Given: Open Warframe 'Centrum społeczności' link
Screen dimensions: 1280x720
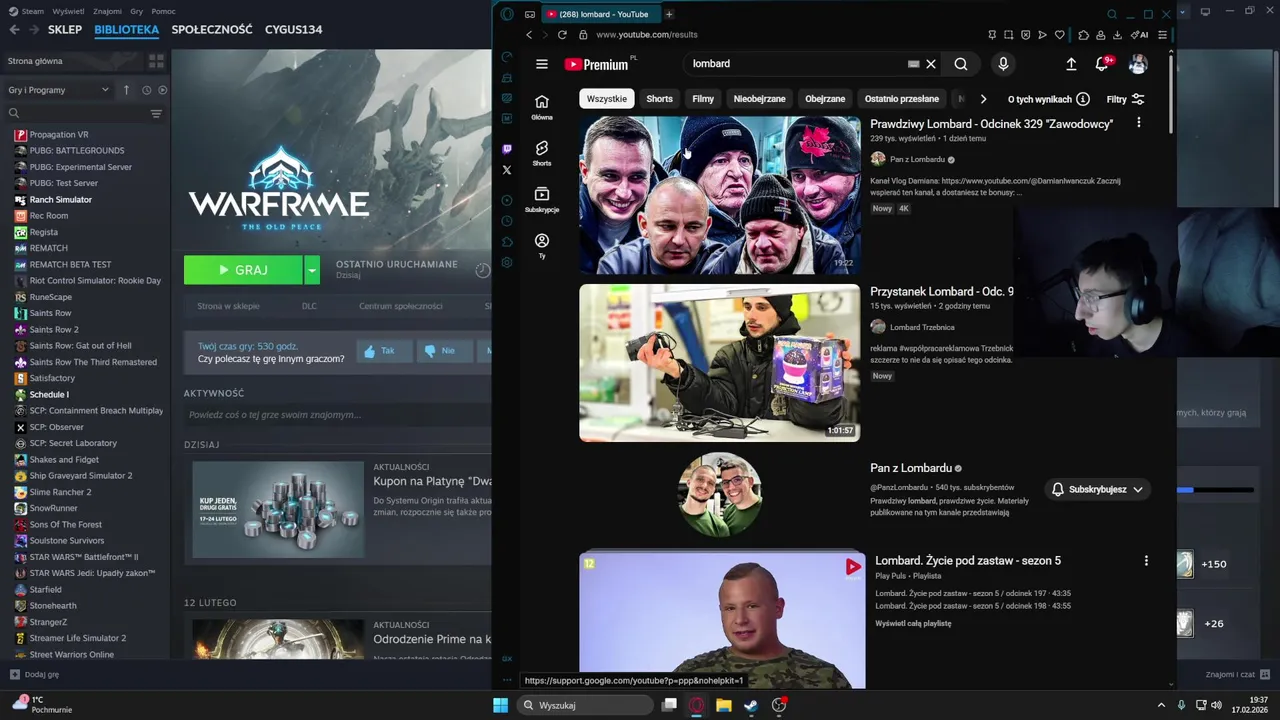Looking at the screenshot, I should click(400, 306).
